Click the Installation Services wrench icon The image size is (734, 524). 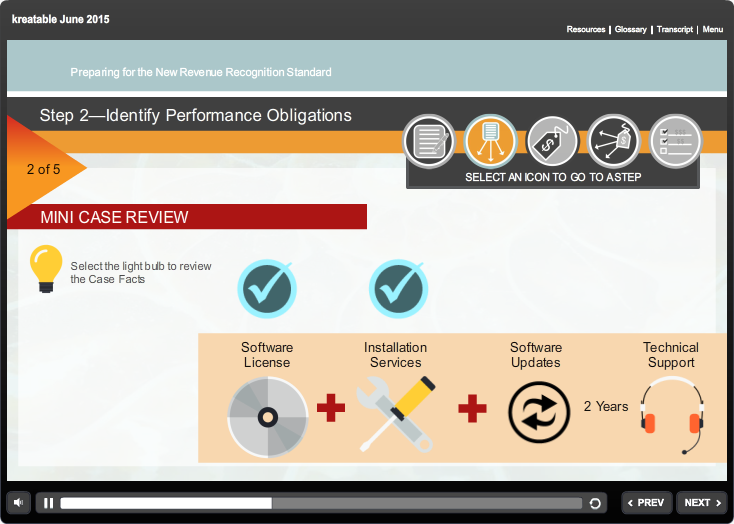[396, 415]
